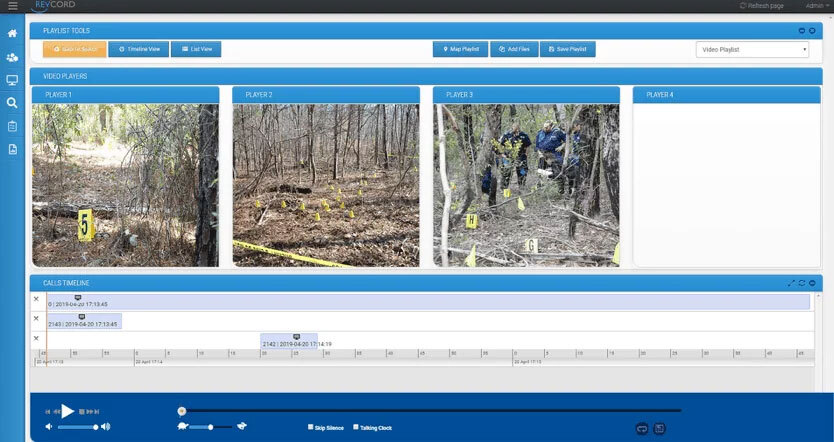This screenshot has height=442, width=834.
Task: Switch to List View
Action: tap(196, 49)
